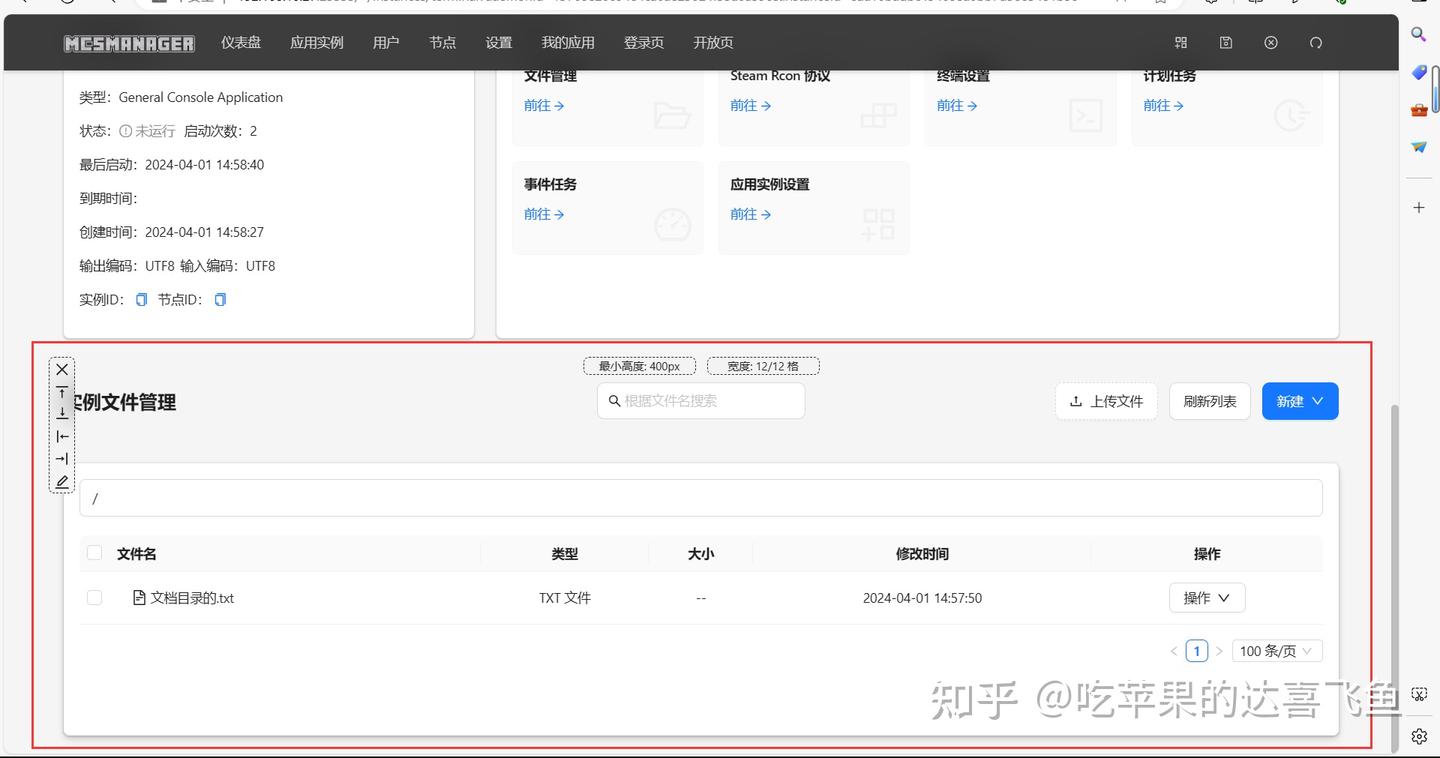The width and height of the screenshot is (1440, 758).
Task: Open the red toolbox icon in browser sidebar
Action: [1418, 110]
